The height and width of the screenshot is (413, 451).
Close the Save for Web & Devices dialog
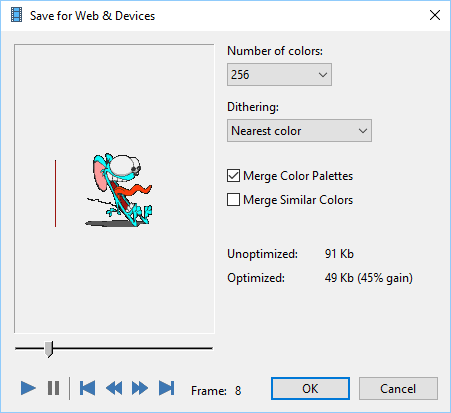coord(435,15)
